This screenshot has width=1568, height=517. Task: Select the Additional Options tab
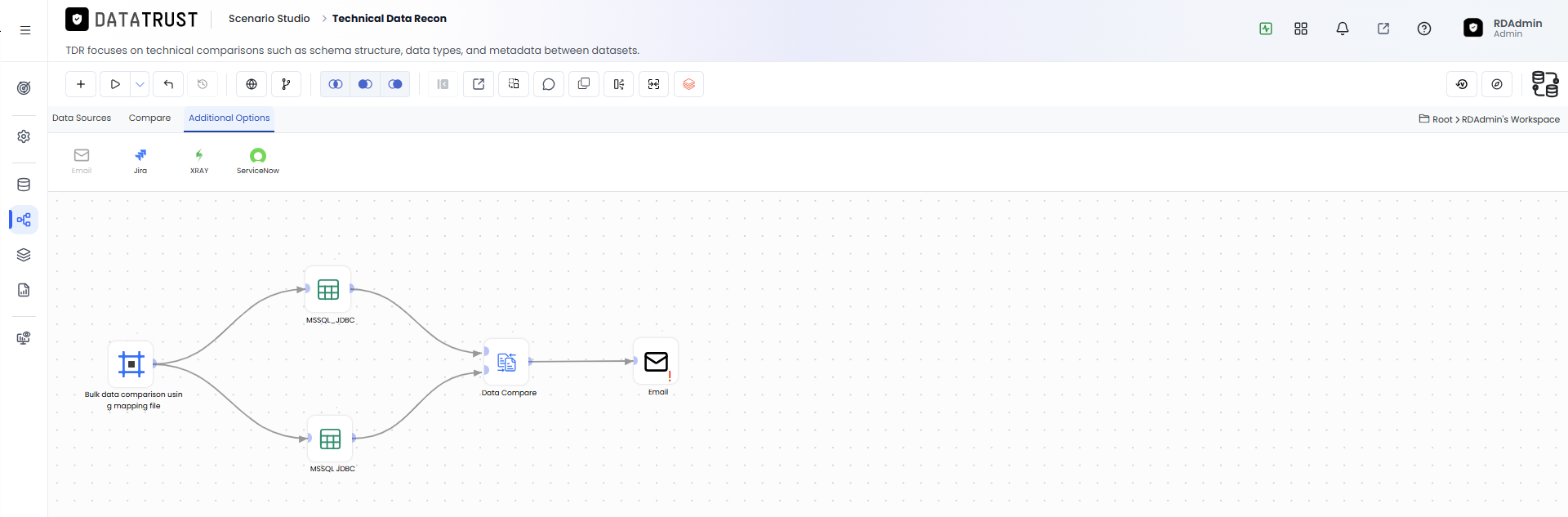(x=229, y=118)
